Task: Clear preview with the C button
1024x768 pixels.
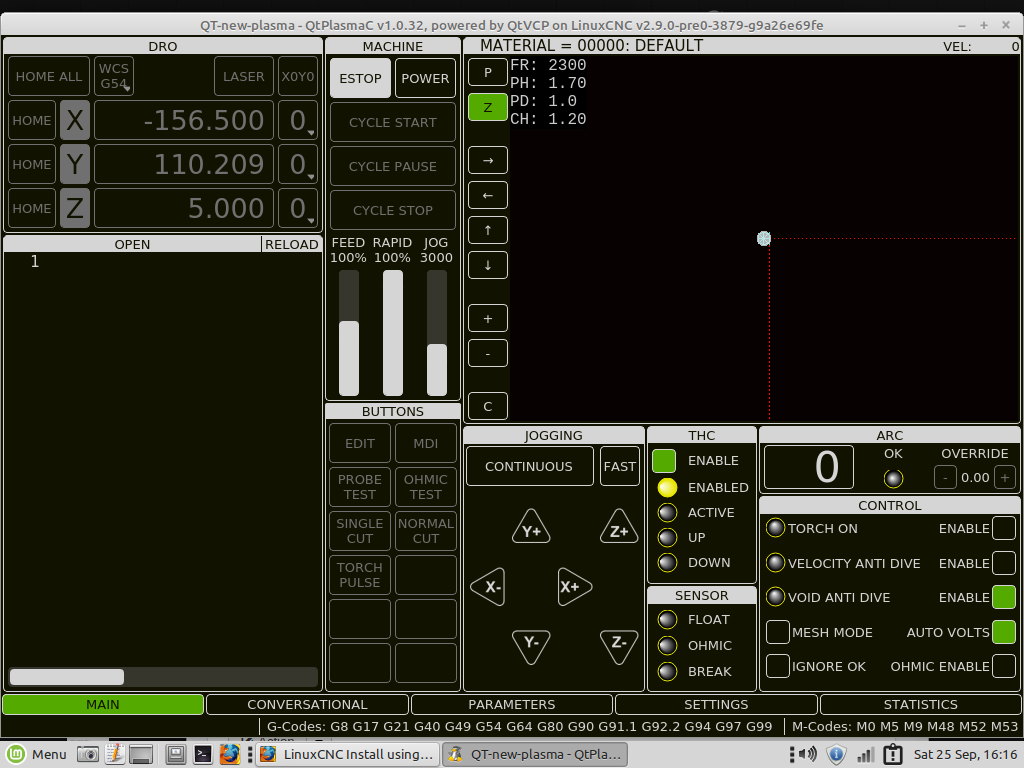Action: tap(488, 406)
